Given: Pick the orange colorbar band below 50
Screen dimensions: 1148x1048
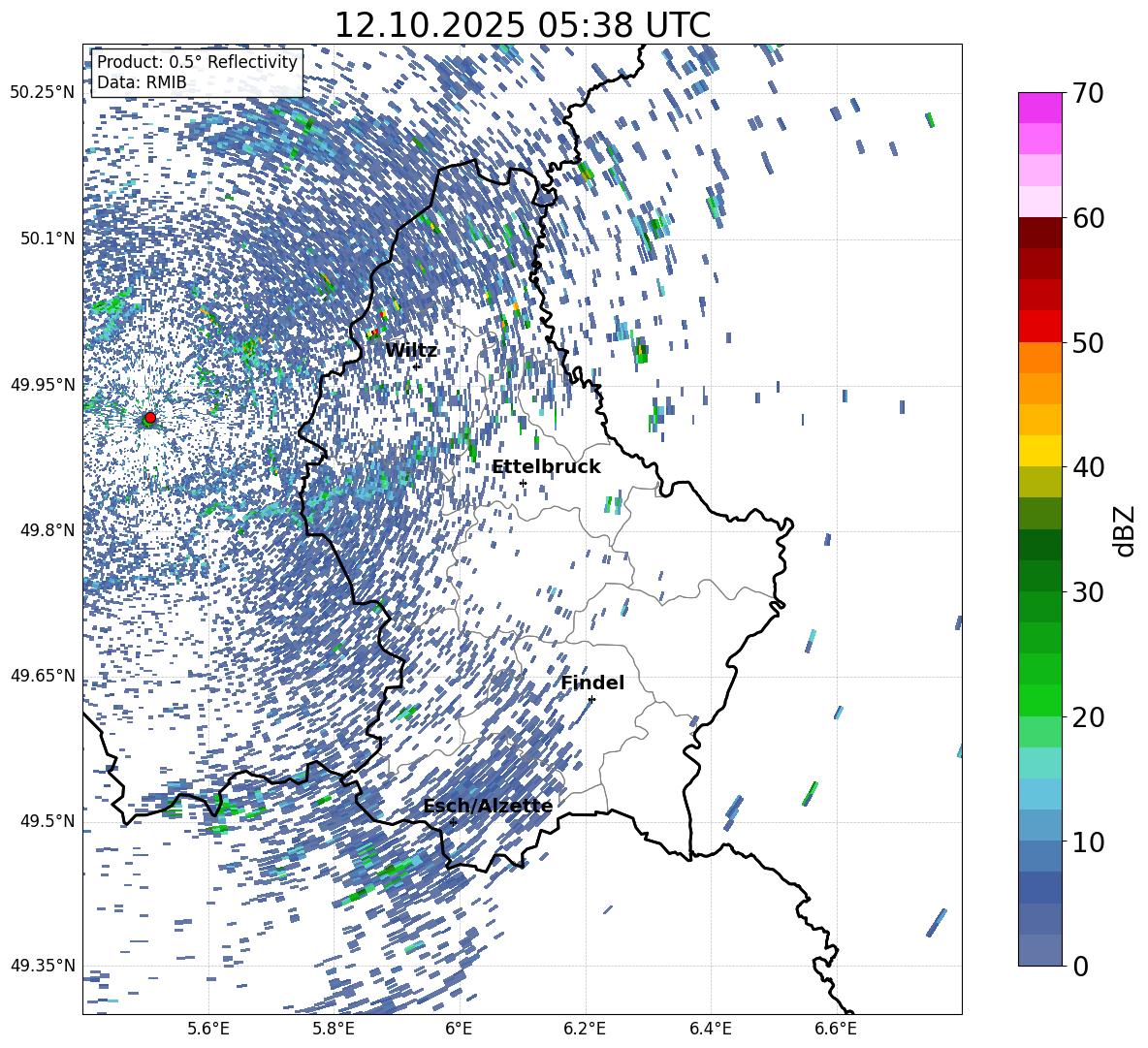Looking at the screenshot, I should coord(1039,358).
